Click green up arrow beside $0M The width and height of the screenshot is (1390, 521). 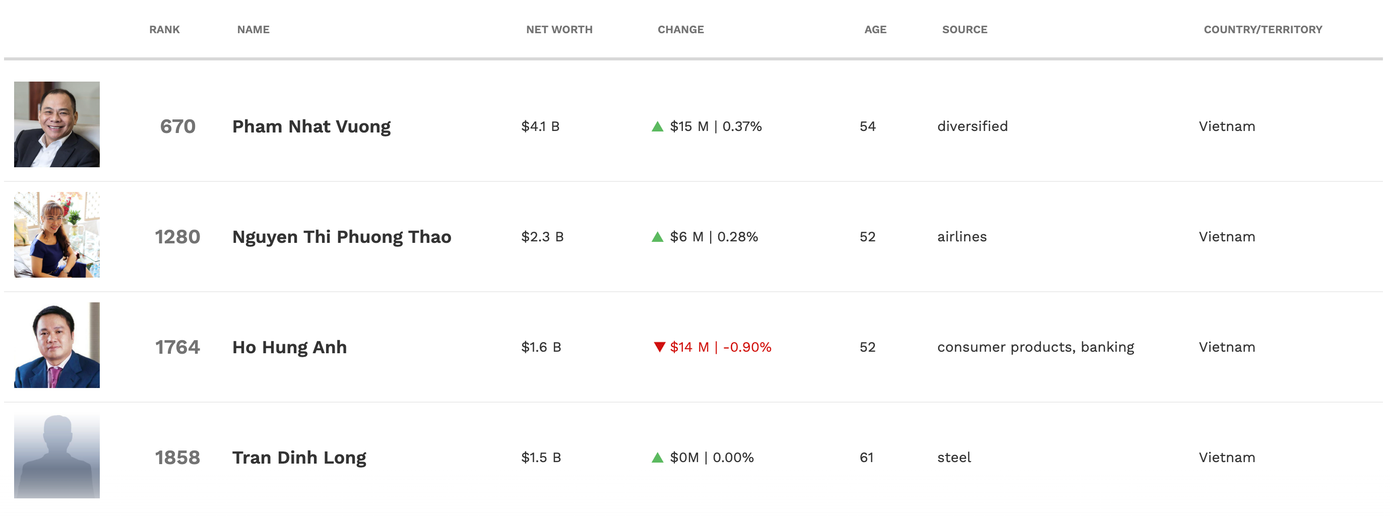(658, 458)
